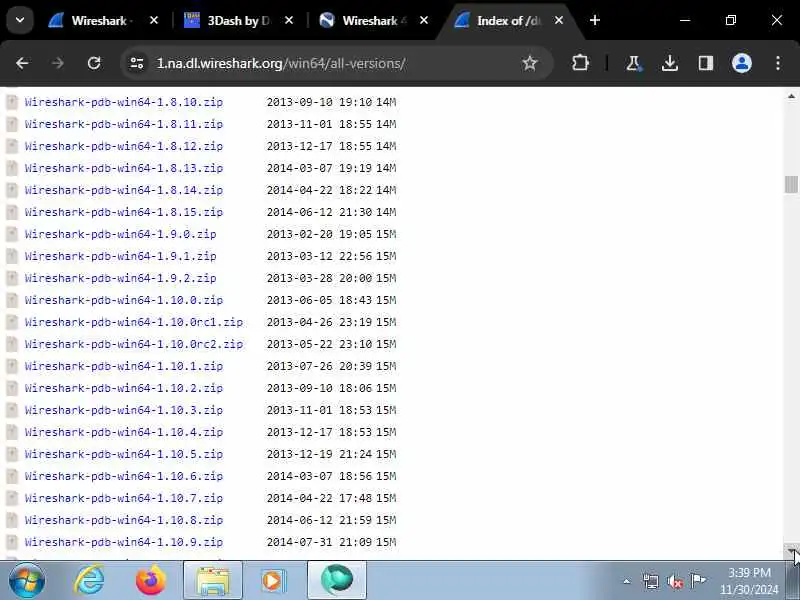800x600 pixels.
Task: Download Wireshark-pdb-win64-1.8.15.zip
Action: tap(124, 212)
